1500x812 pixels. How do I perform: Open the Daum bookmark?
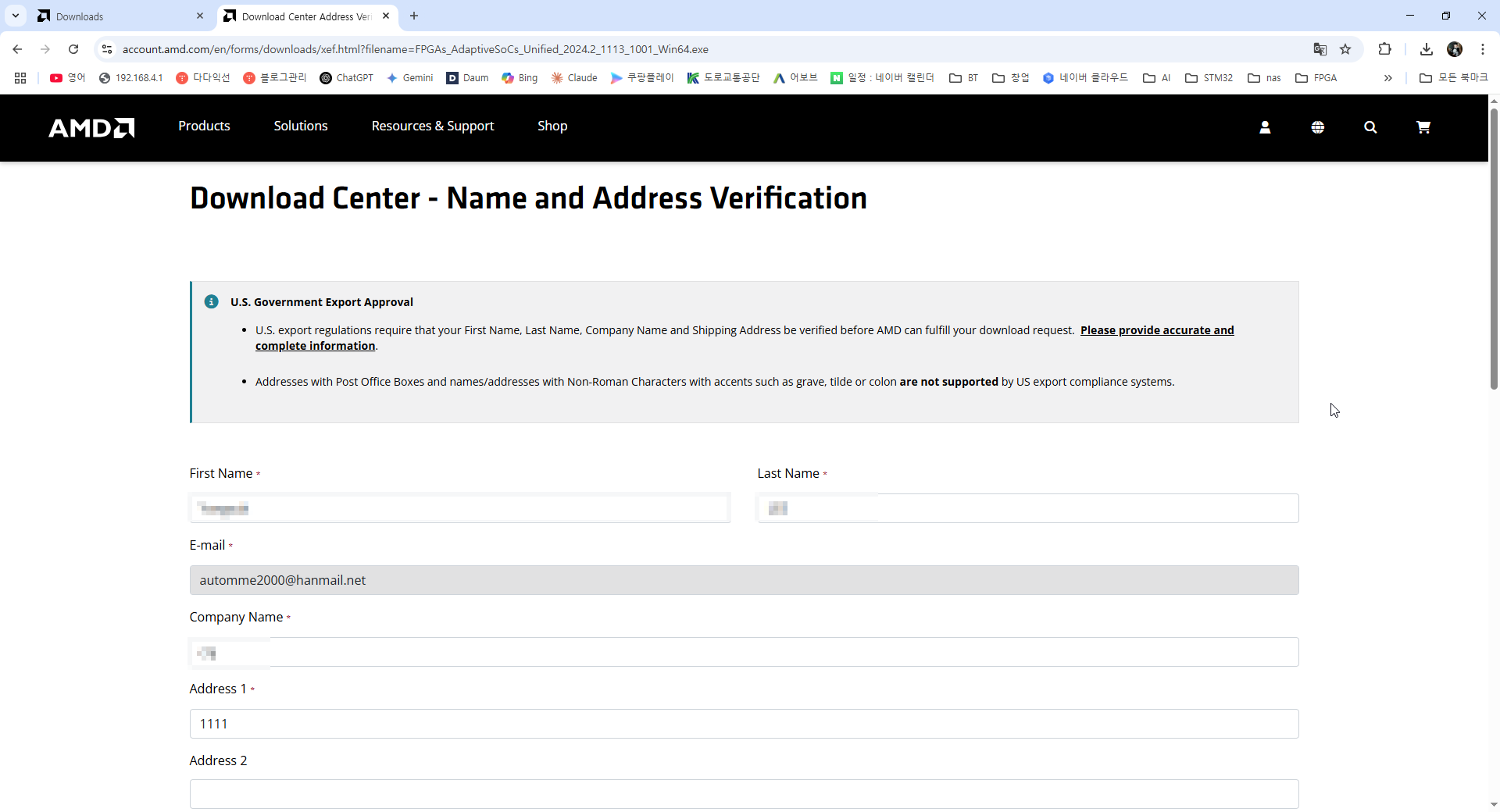click(x=467, y=78)
